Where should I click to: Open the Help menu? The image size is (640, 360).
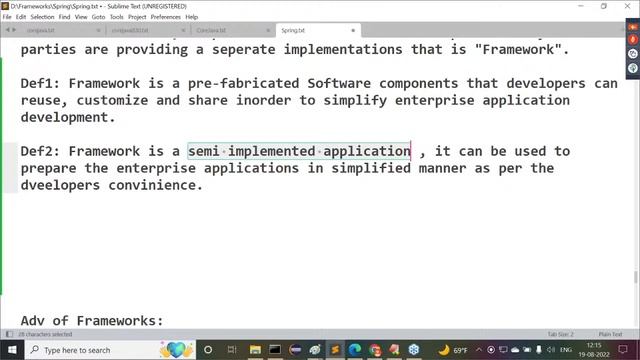point(191,17)
